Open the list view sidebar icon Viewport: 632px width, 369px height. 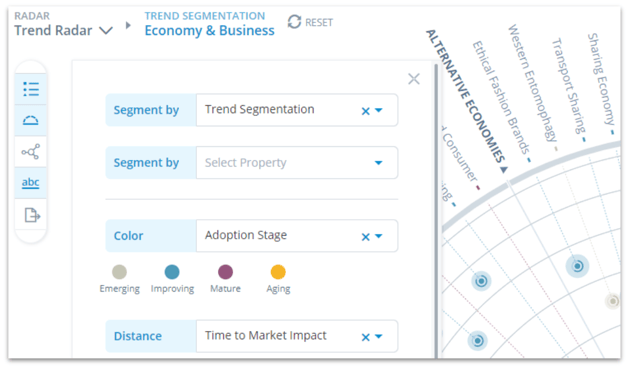[x=31, y=89]
